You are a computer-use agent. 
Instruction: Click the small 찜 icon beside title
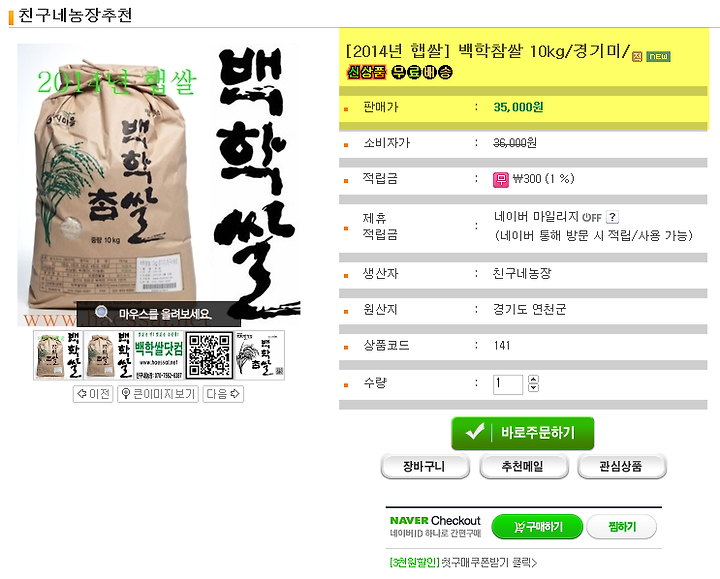click(637, 56)
